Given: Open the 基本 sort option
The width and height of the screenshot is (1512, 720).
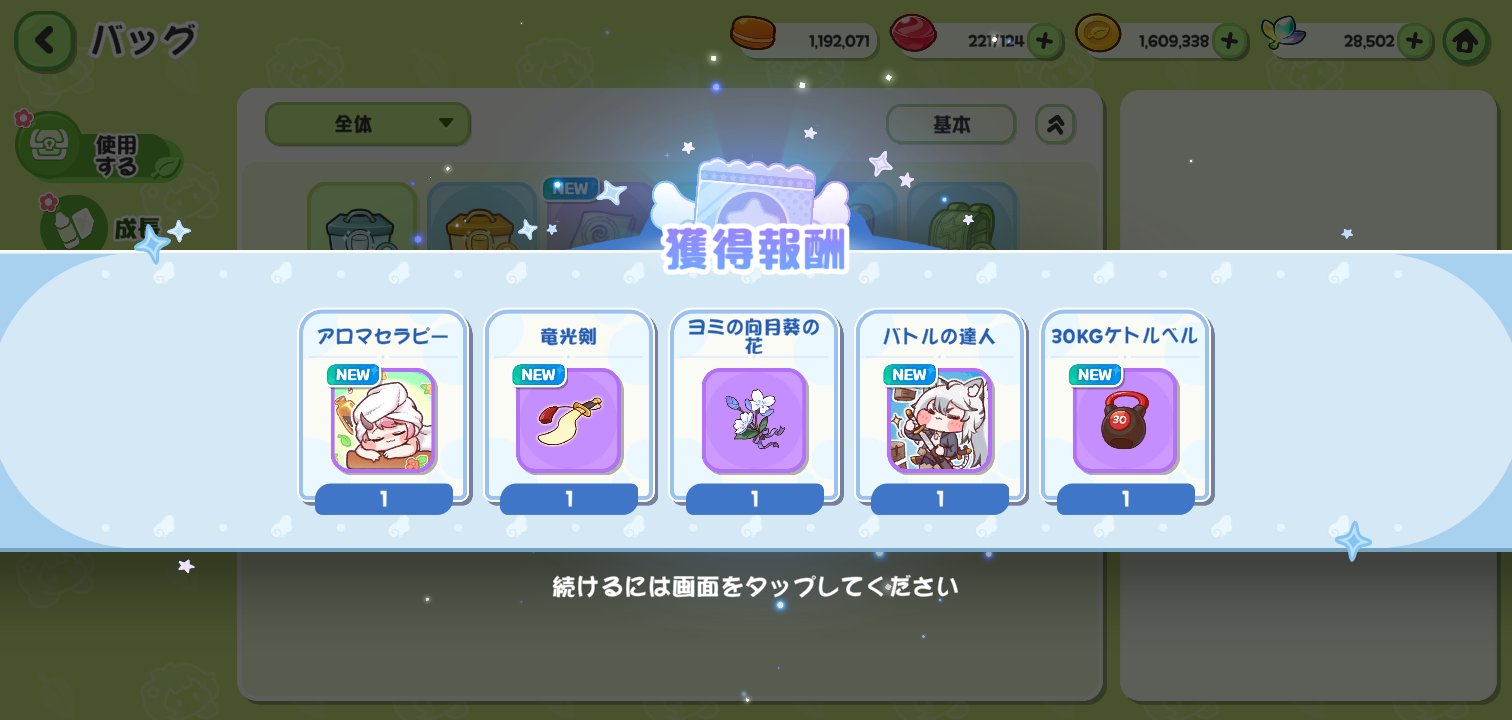Looking at the screenshot, I should point(951,125).
